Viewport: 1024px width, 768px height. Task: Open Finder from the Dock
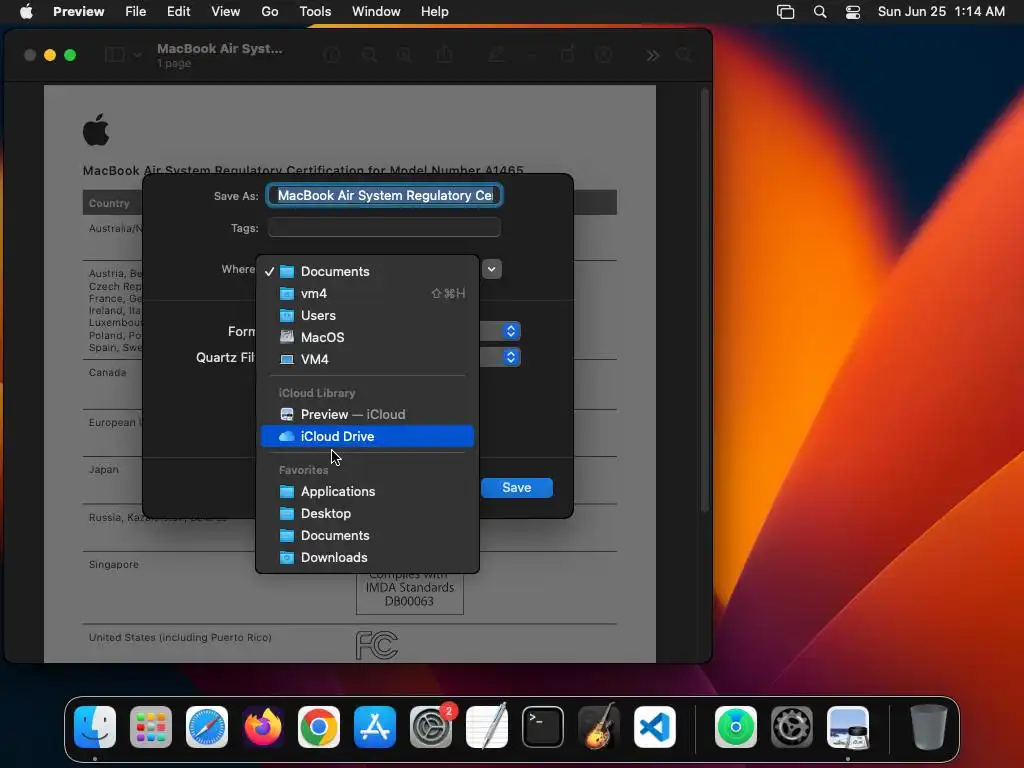pyautogui.click(x=95, y=727)
